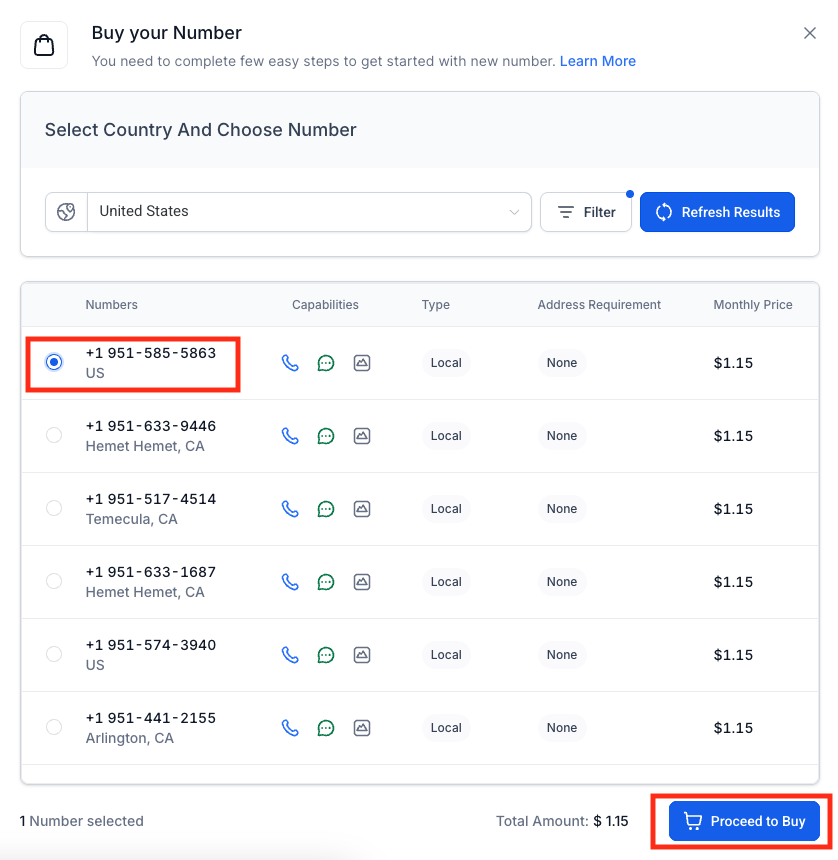The image size is (838, 860).
Task: Expand the country list using the chevron arrow
Action: click(514, 212)
